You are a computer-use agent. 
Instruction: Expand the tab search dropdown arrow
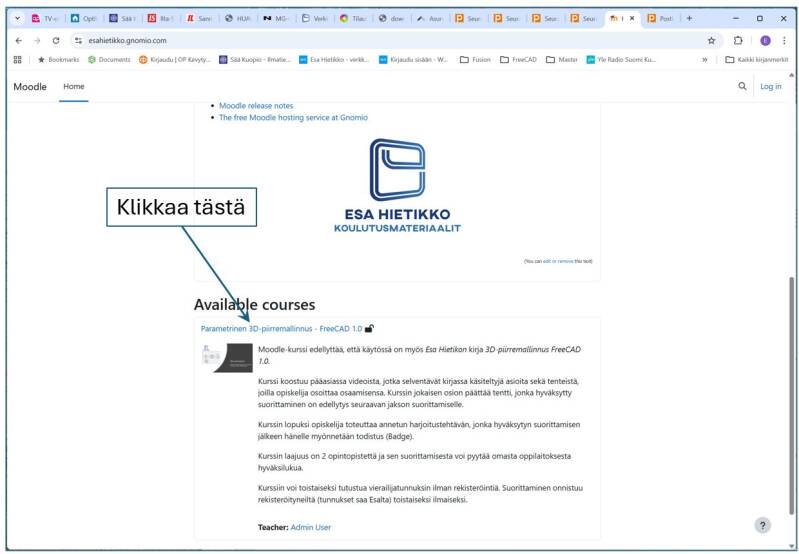click(x=18, y=18)
